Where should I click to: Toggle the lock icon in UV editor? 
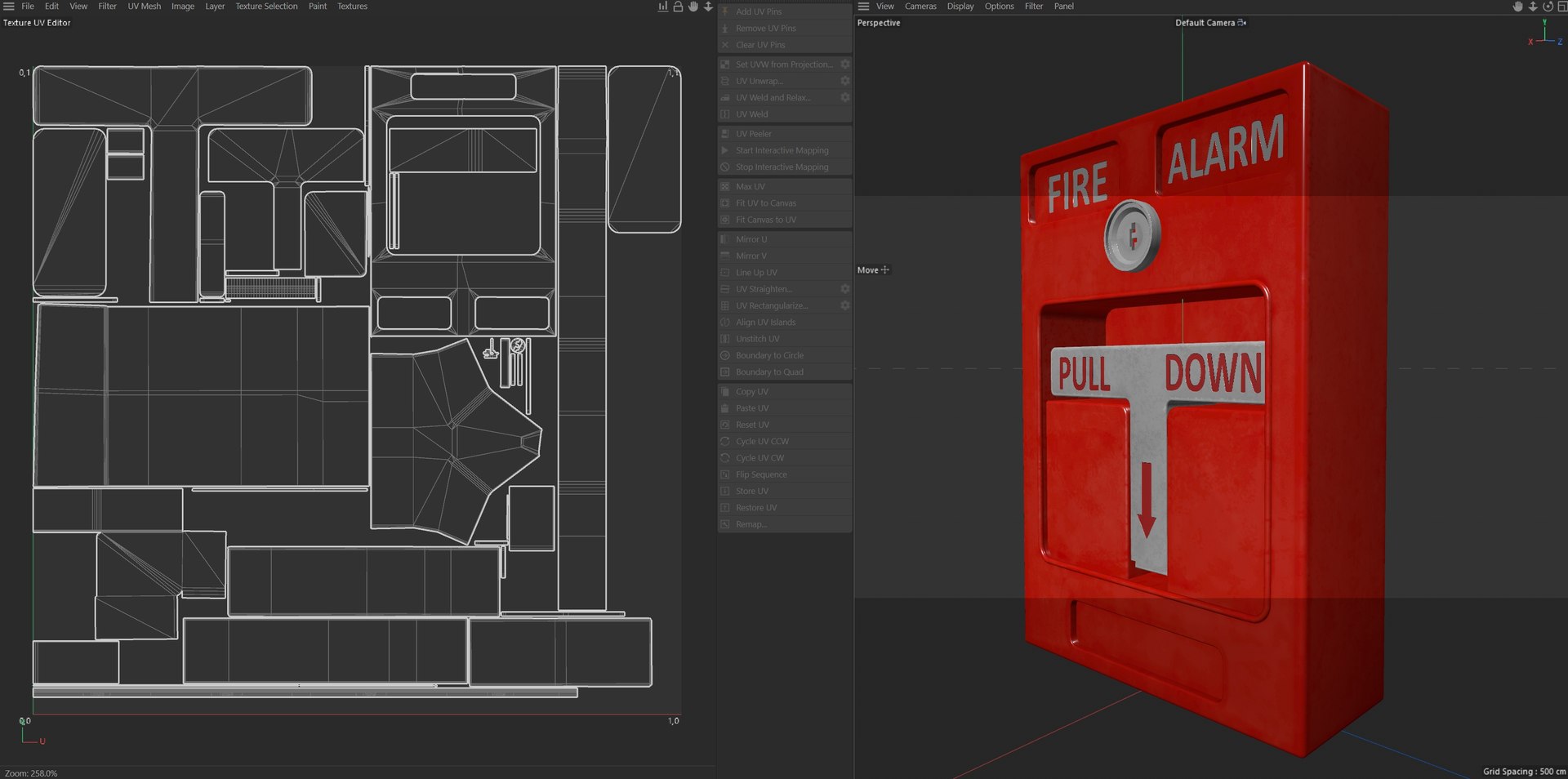point(678,7)
